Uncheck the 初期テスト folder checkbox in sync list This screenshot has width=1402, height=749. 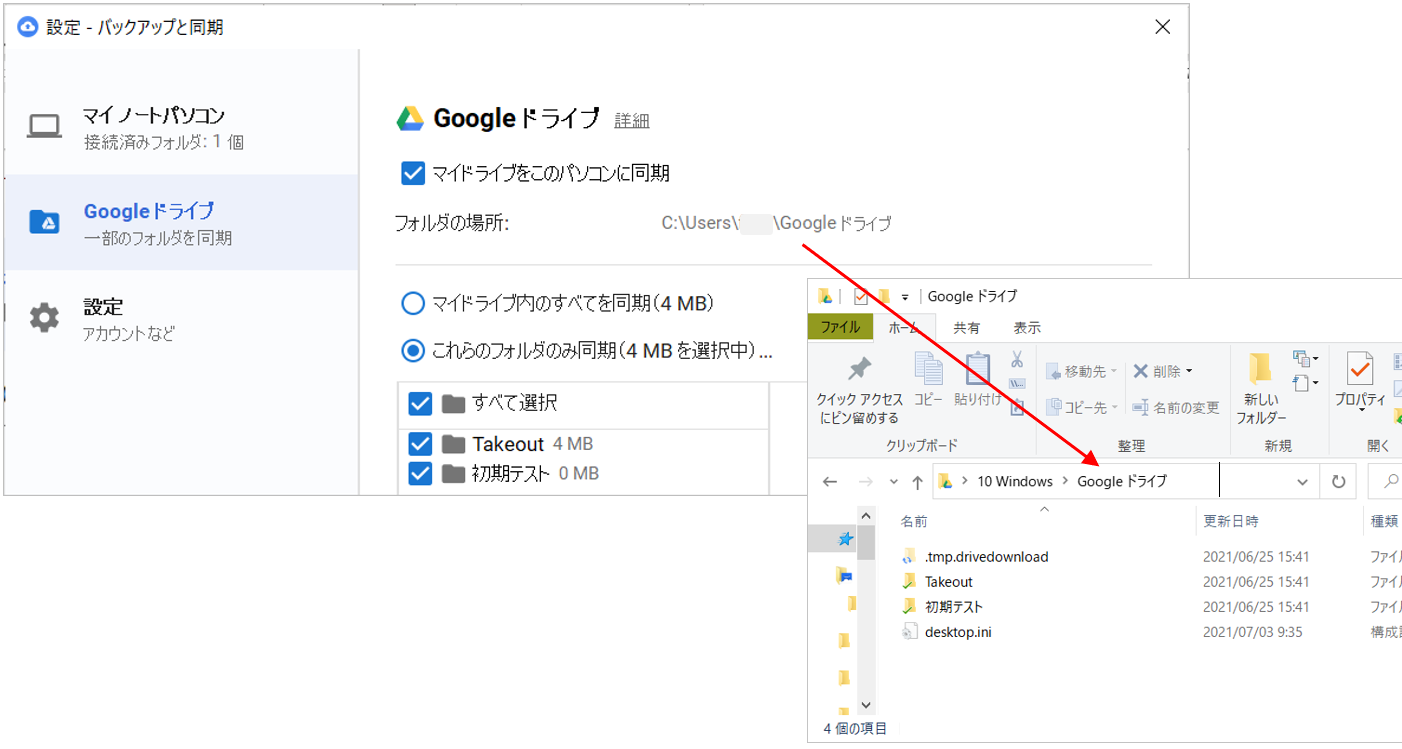(x=420, y=473)
